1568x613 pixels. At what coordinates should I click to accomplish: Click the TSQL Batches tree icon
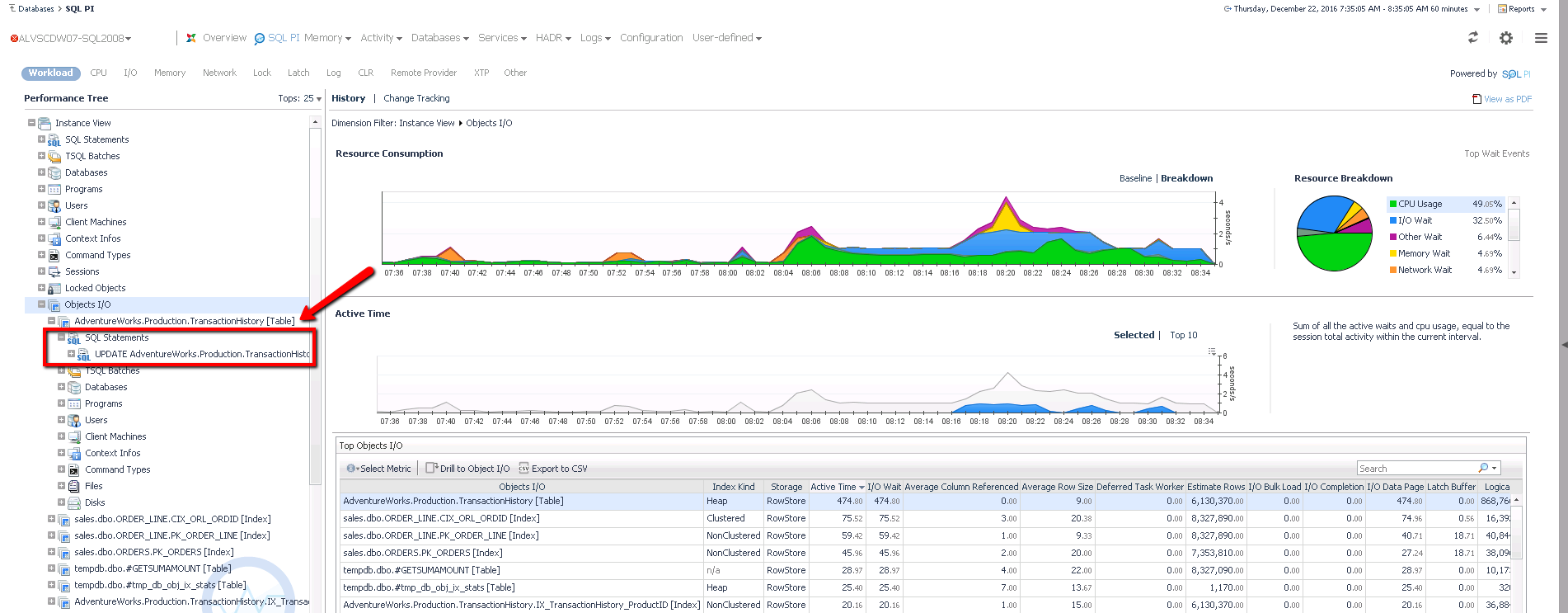(x=54, y=157)
